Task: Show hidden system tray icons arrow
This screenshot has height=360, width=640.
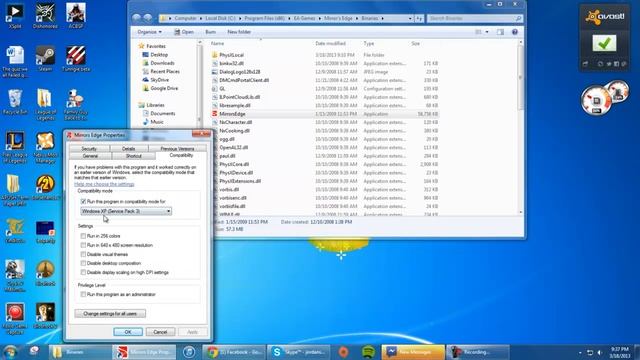Action: [580, 352]
